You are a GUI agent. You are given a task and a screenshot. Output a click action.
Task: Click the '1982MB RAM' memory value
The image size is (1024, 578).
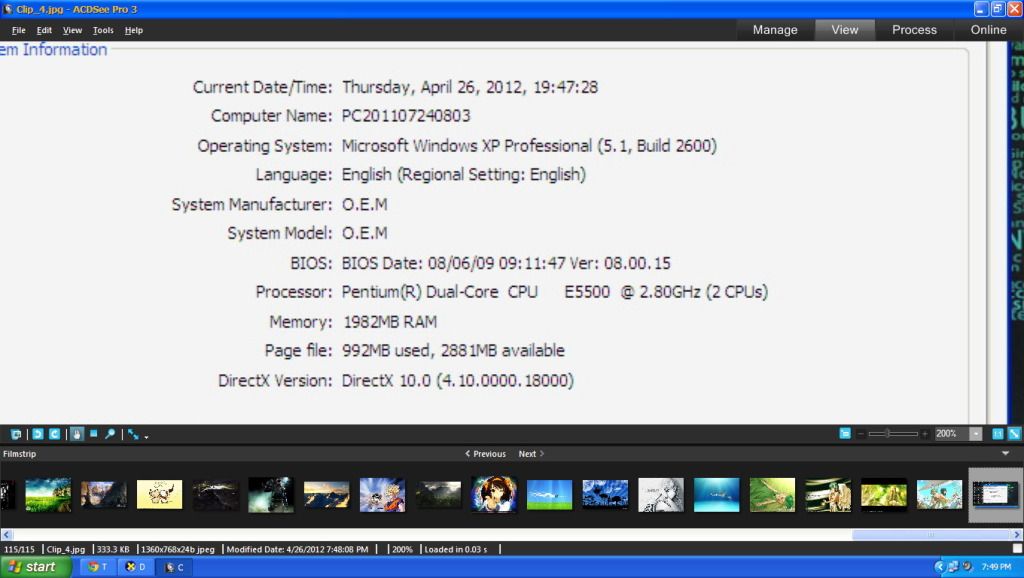point(390,322)
